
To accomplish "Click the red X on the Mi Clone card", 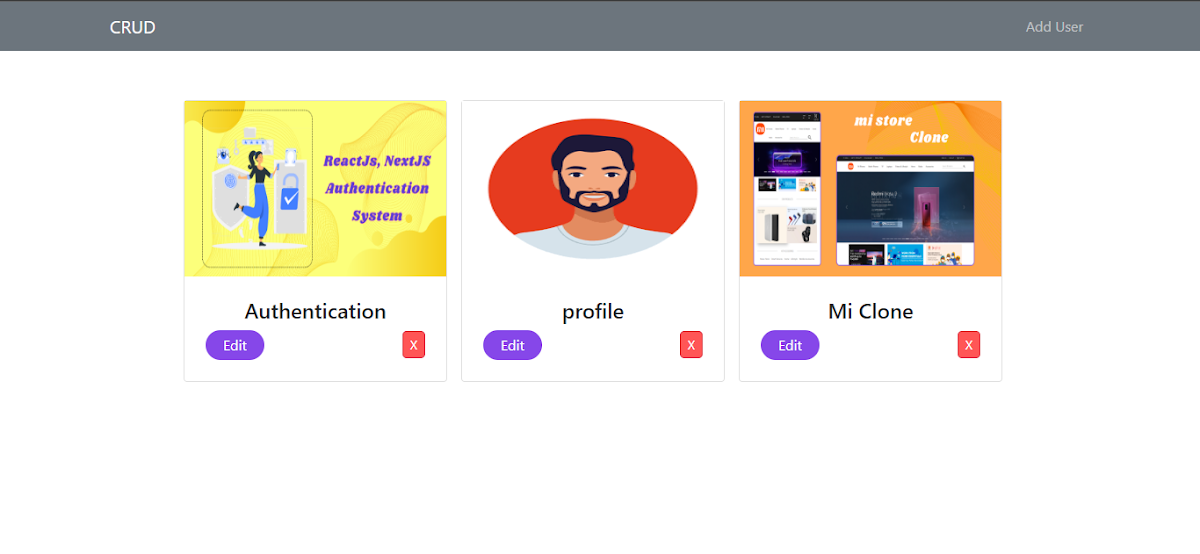I will click(968, 345).
